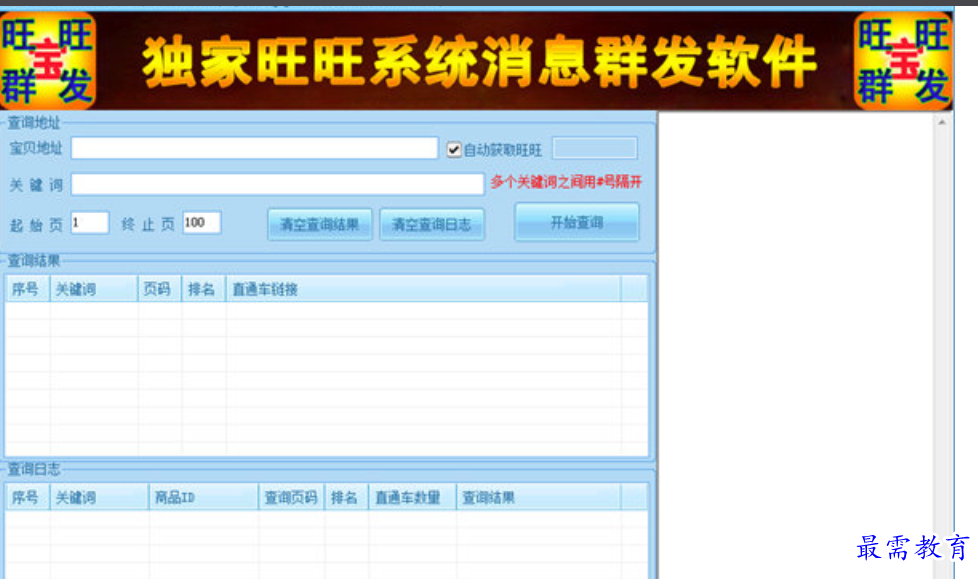Click the 排名 column header in 查询结果

[203, 289]
